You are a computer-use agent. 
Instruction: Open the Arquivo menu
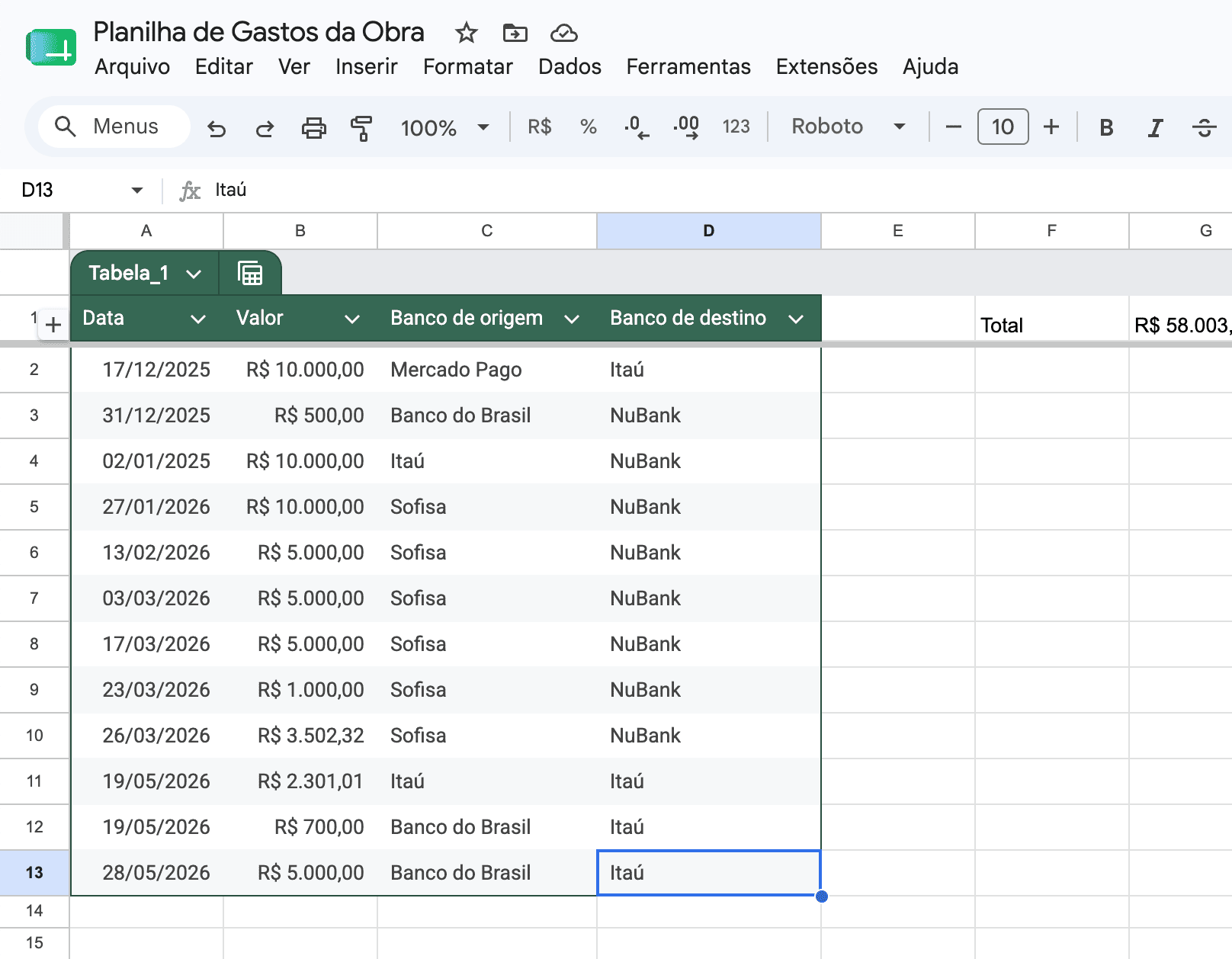tap(132, 67)
